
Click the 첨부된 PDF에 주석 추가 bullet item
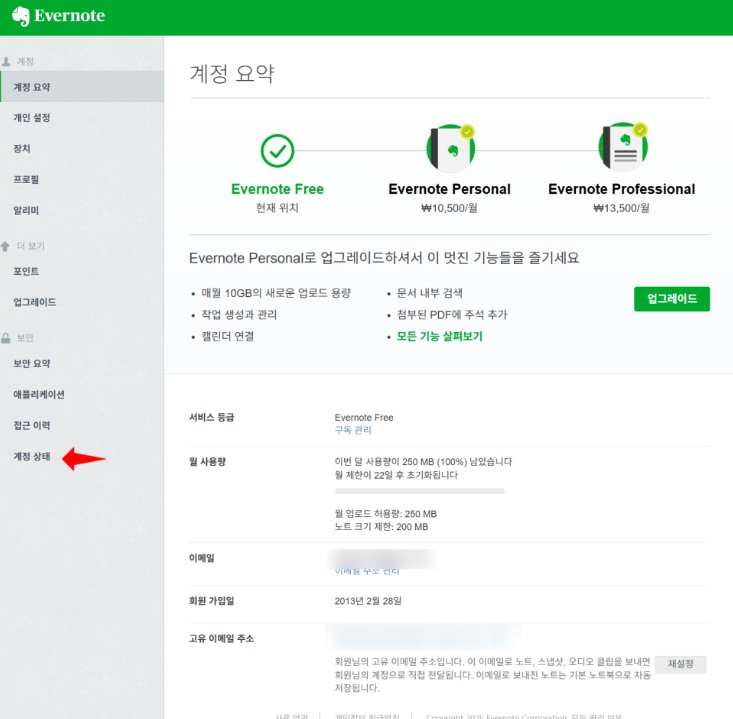(x=452, y=315)
